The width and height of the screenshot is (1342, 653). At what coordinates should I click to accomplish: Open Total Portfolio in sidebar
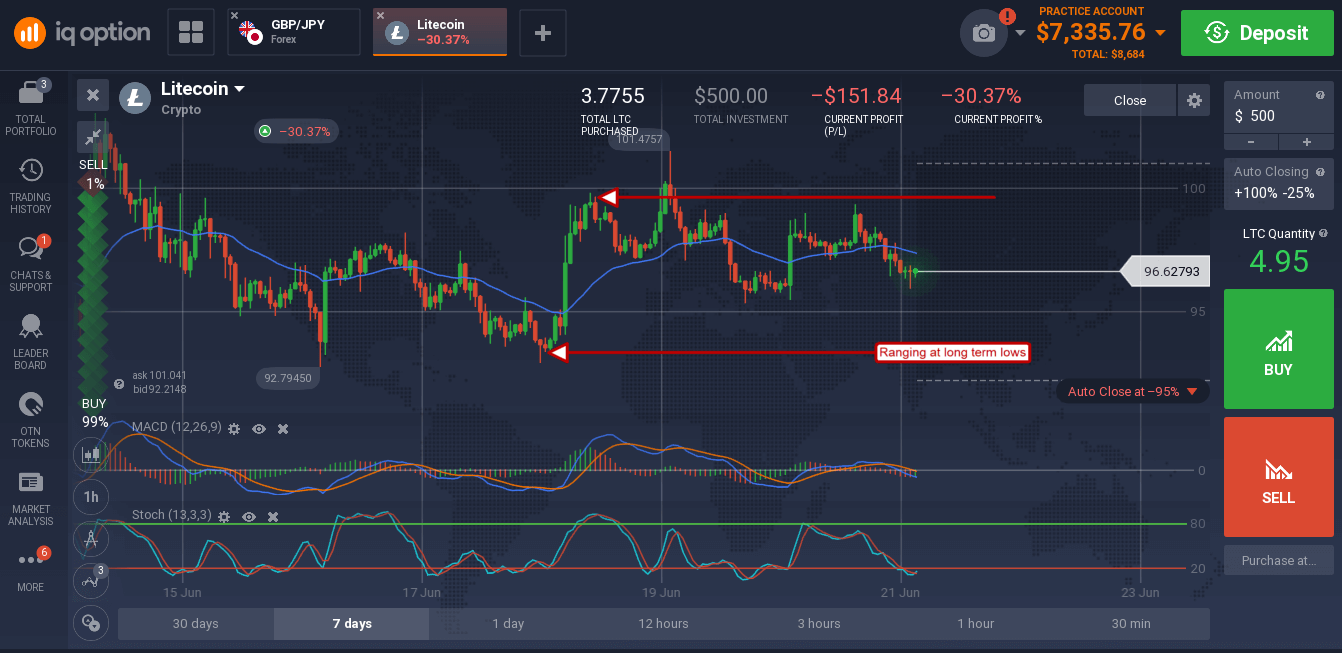[x=31, y=109]
